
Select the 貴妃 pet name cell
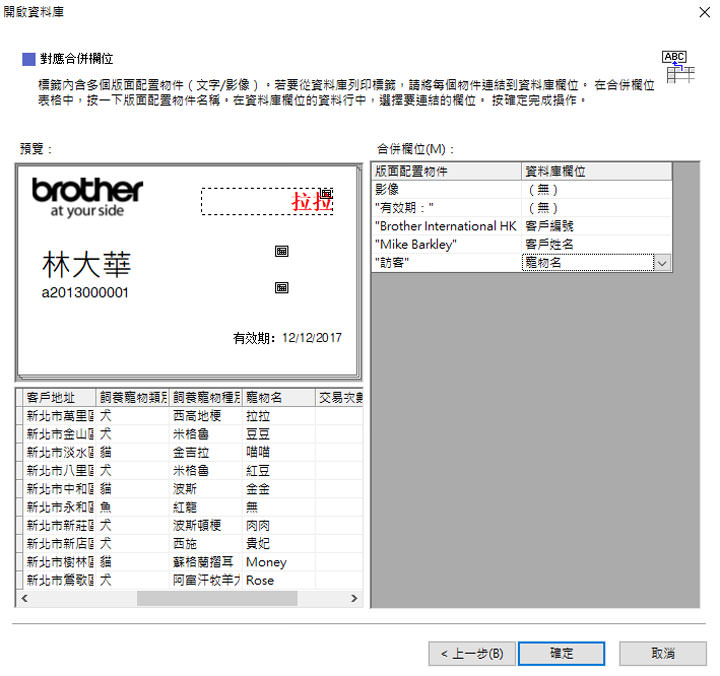pos(279,544)
